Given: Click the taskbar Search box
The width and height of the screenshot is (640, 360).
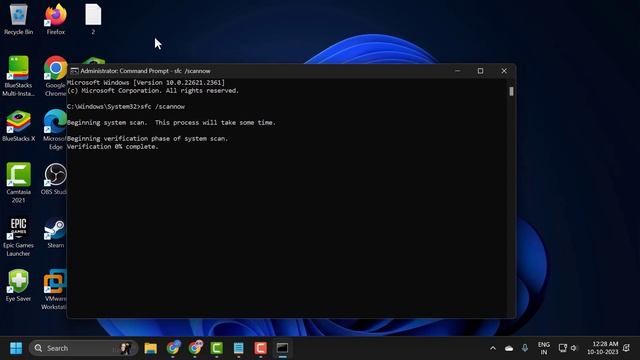Looking at the screenshot, I should (x=83, y=348).
